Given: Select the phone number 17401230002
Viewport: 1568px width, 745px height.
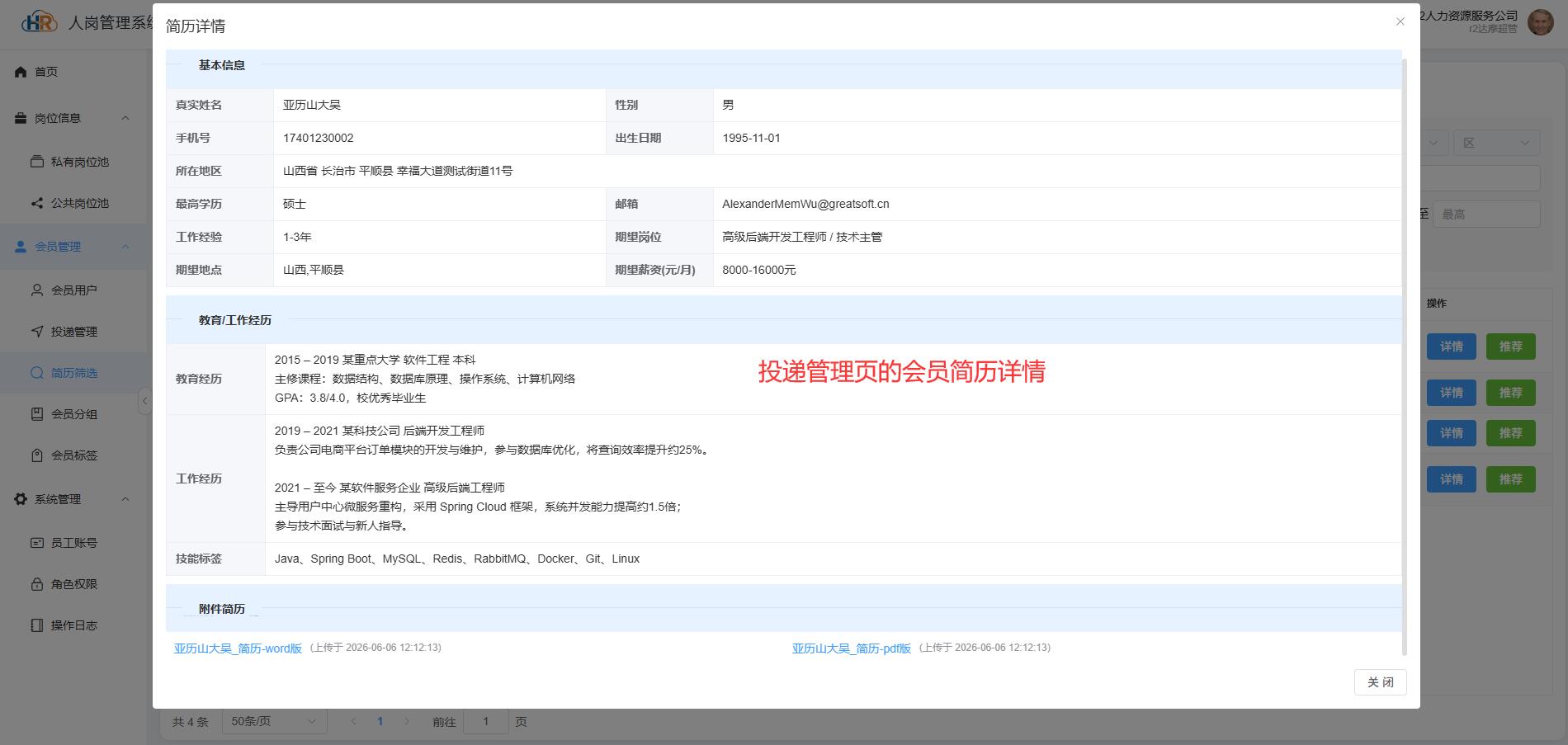Looking at the screenshot, I should [x=318, y=138].
